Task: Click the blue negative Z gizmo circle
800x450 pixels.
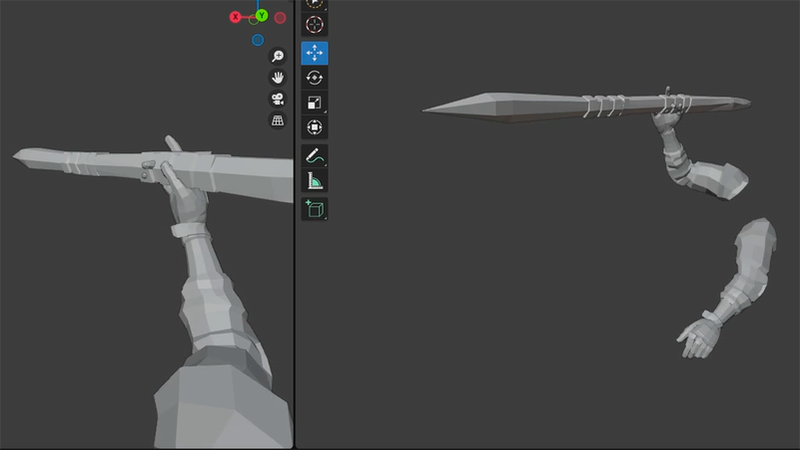Action: pyautogui.click(x=258, y=40)
